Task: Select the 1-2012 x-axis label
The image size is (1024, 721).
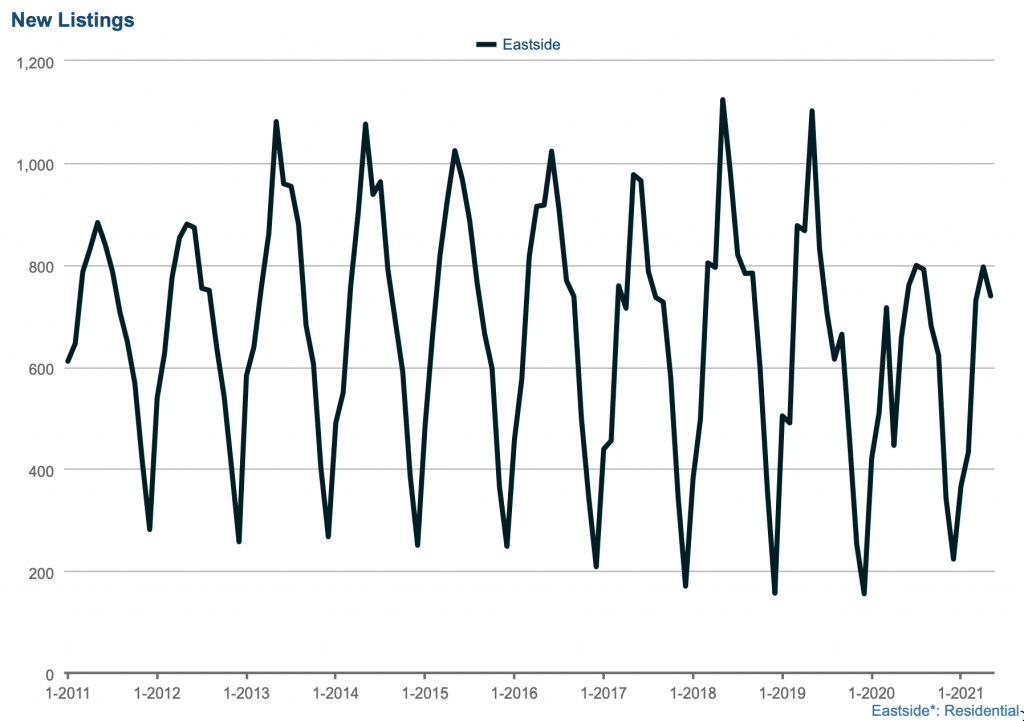Action: point(156,692)
